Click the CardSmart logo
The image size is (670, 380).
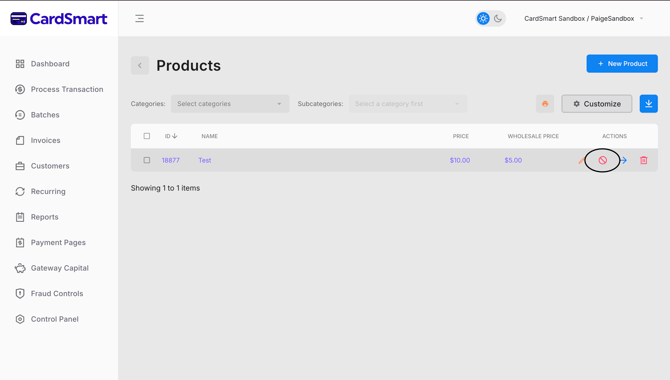pos(59,19)
